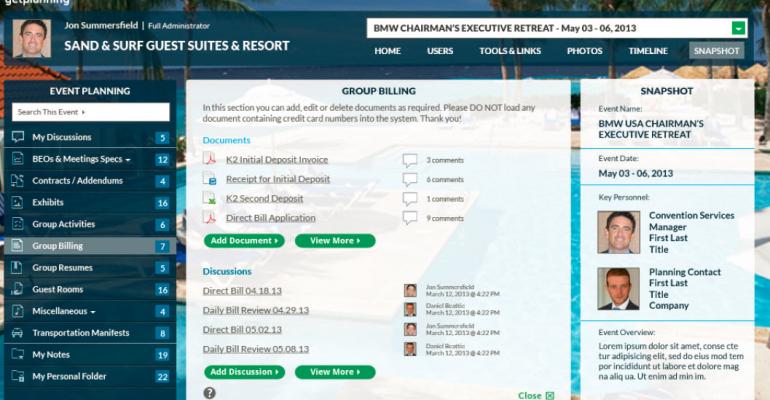Expand the Miscellaneous submenu
Image resolution: width=770 pixels, height=400 pixels.
tap(93, 312)
